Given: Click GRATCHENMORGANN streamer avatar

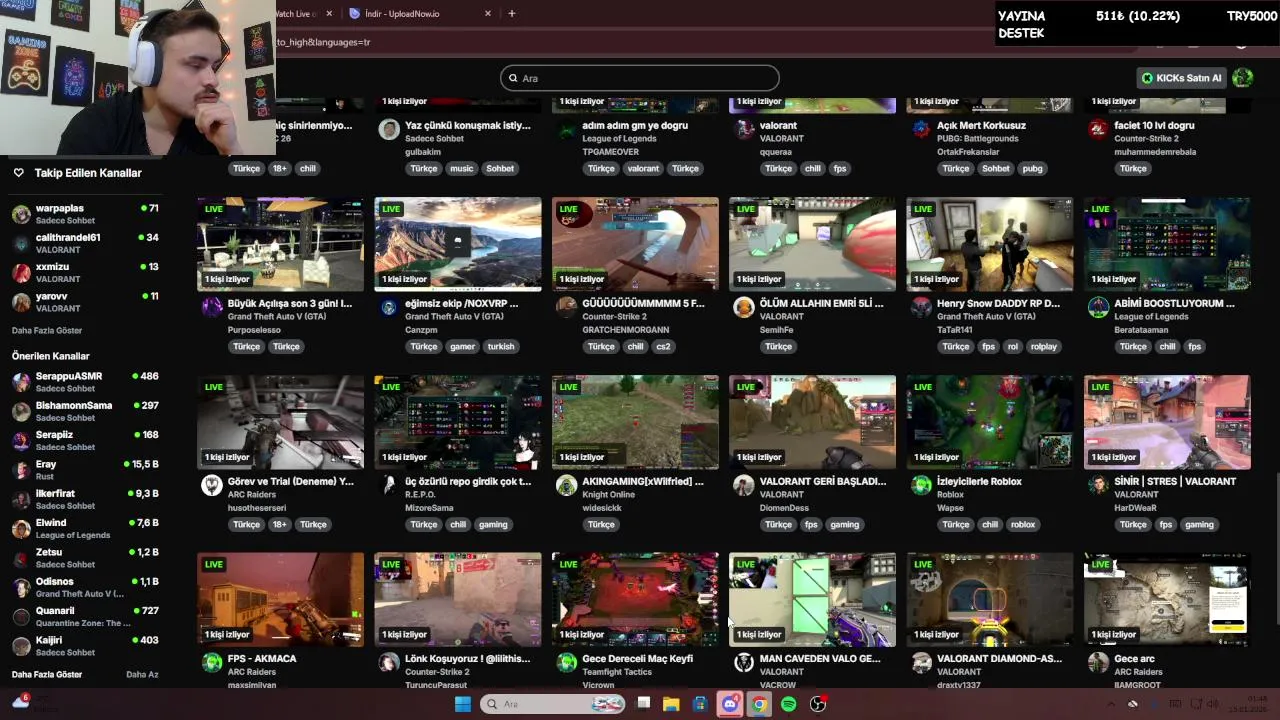Looking at the screenshot, I should coord(566,307).
